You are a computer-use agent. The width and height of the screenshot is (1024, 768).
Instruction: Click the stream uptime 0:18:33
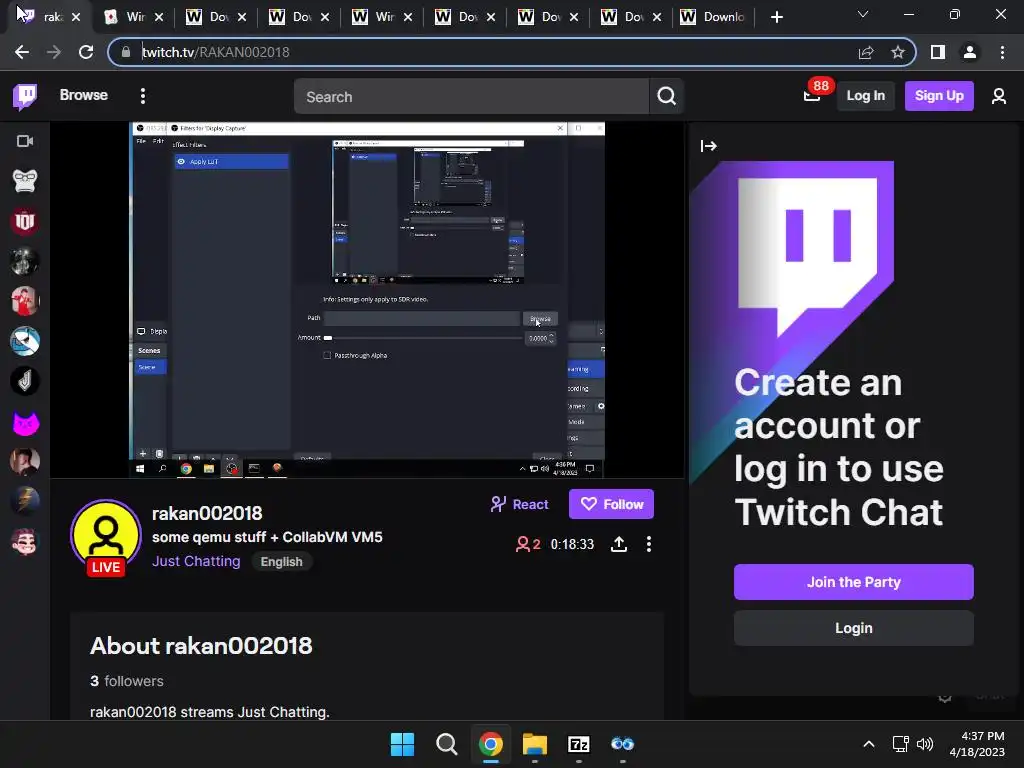[x=572, y=545]
